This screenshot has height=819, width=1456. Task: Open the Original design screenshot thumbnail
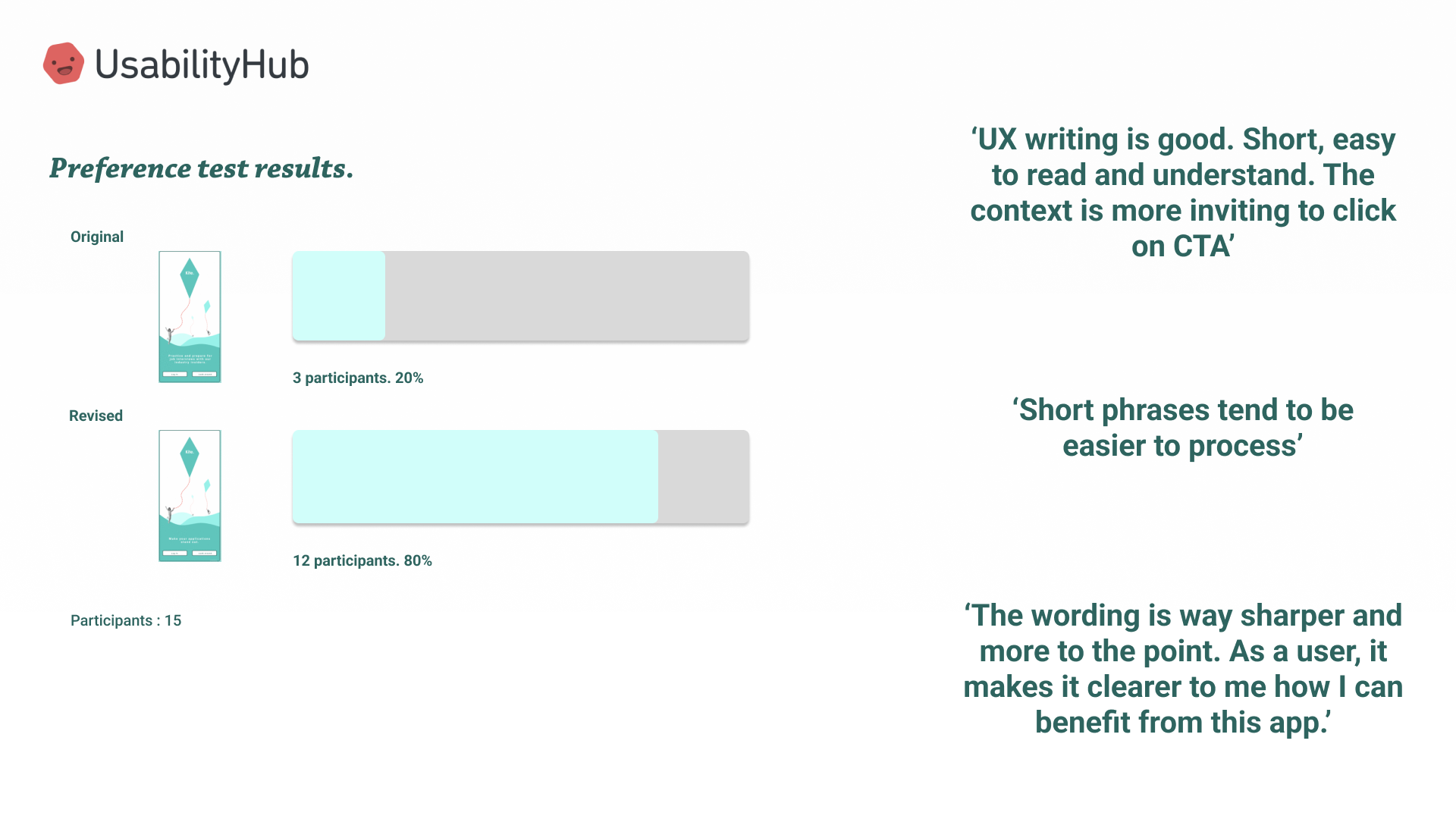click(x=190, y=317)
